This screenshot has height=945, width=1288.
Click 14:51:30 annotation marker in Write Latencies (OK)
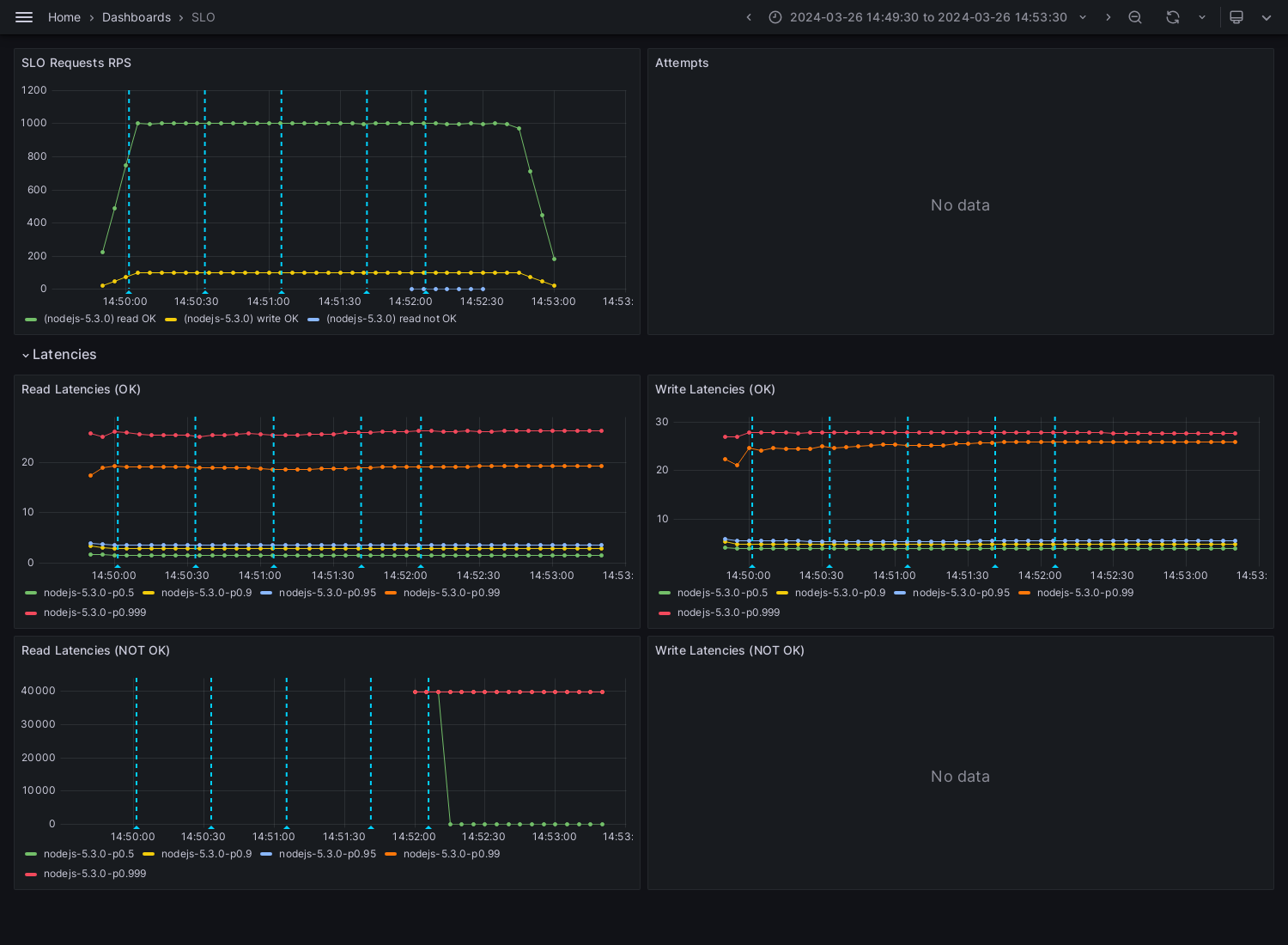pos(995,566)
